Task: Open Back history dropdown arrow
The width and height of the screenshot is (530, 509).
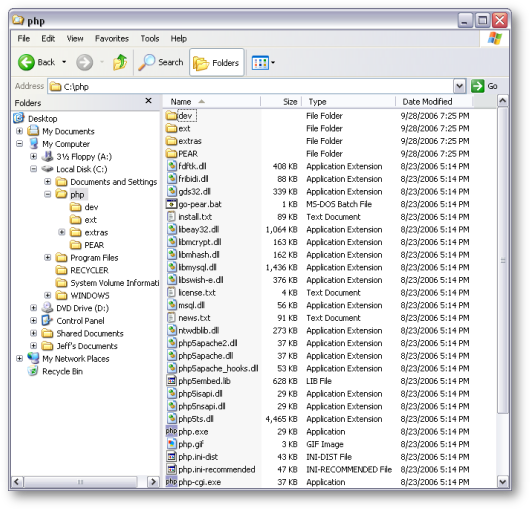Action: point(64,62)
